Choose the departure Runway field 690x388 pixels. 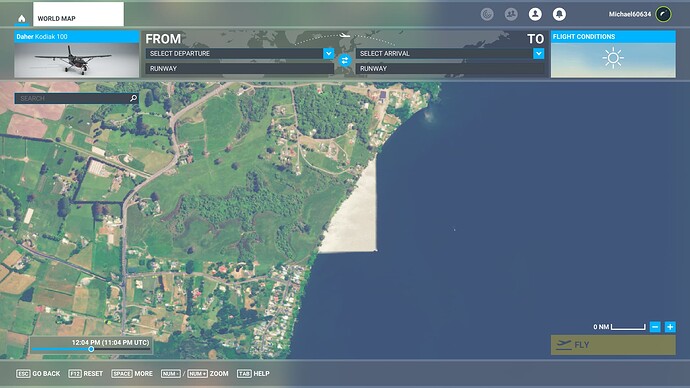[240, 68]
